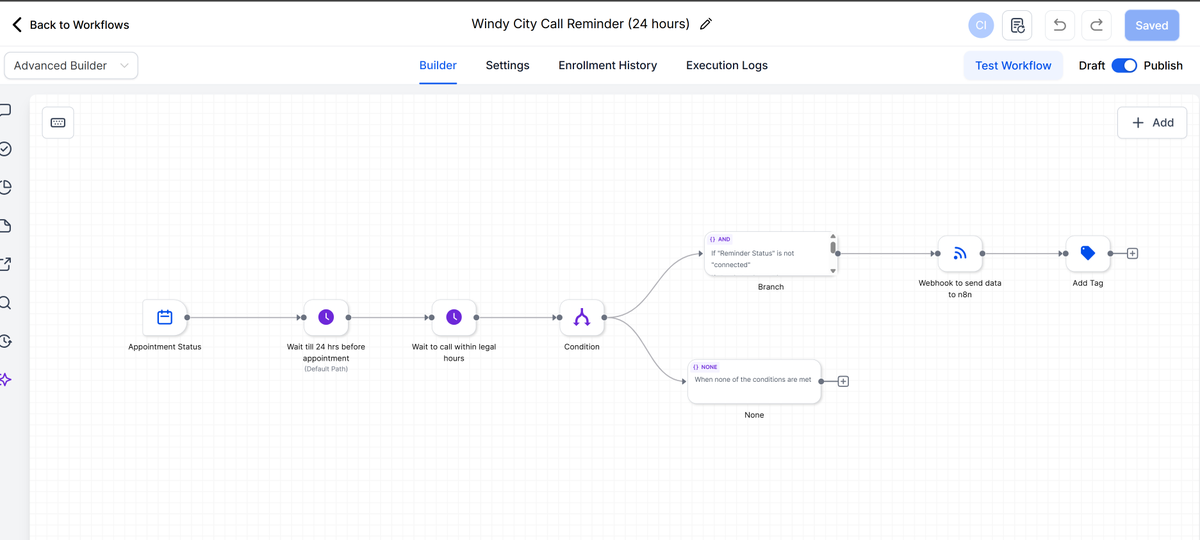Select the Appointment Status trigger node

click(x=165, y=317)
